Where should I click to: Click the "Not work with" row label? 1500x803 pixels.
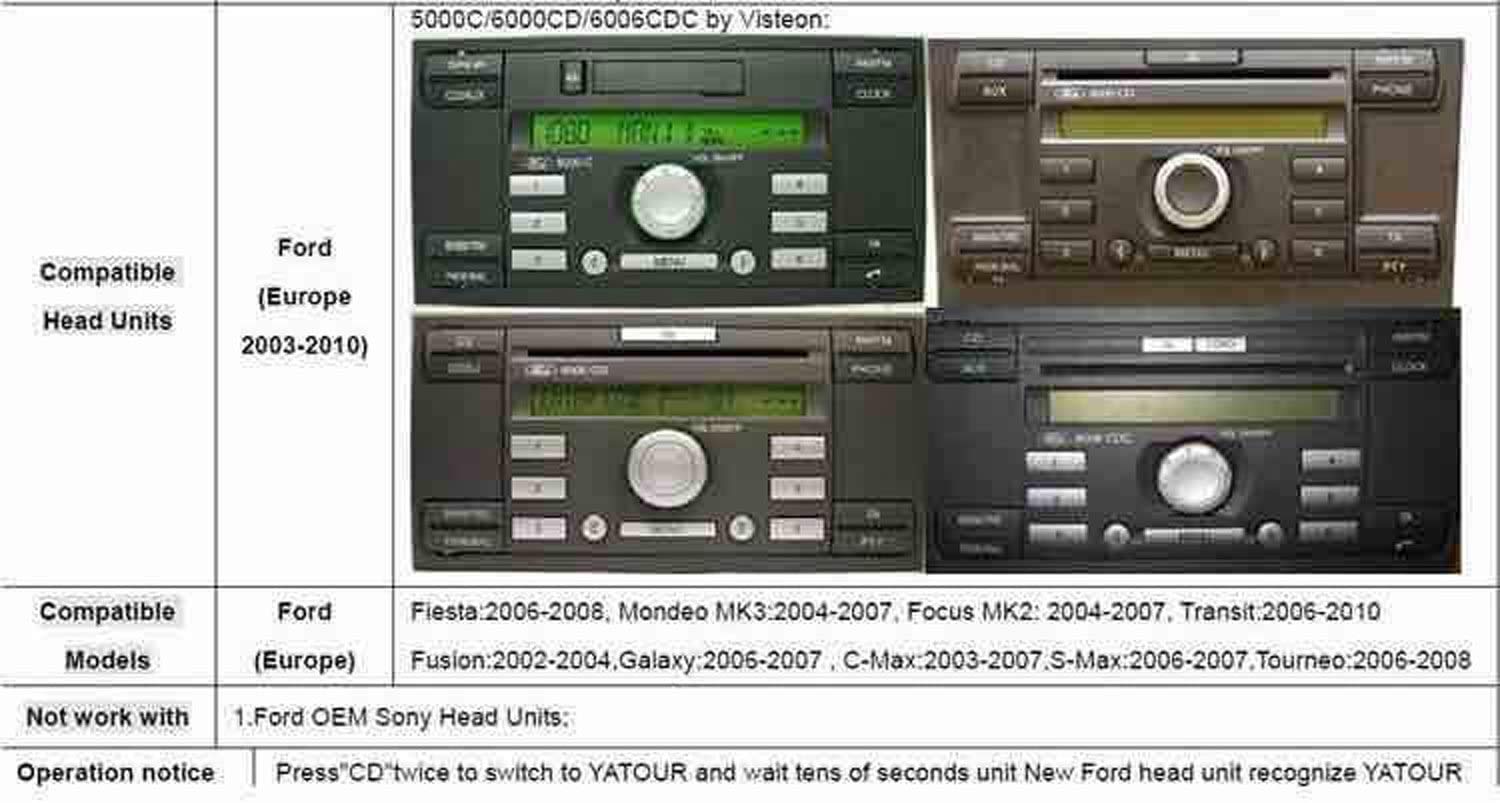[x=107, y=717]
